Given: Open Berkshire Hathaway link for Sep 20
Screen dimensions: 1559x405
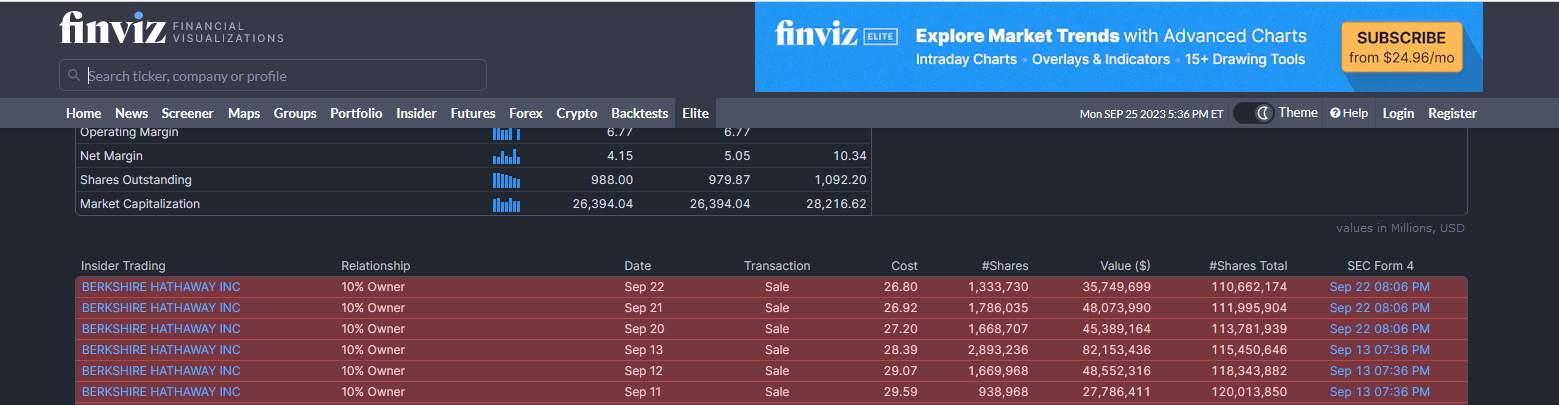Looking at the screenshot, I should 161,329.
